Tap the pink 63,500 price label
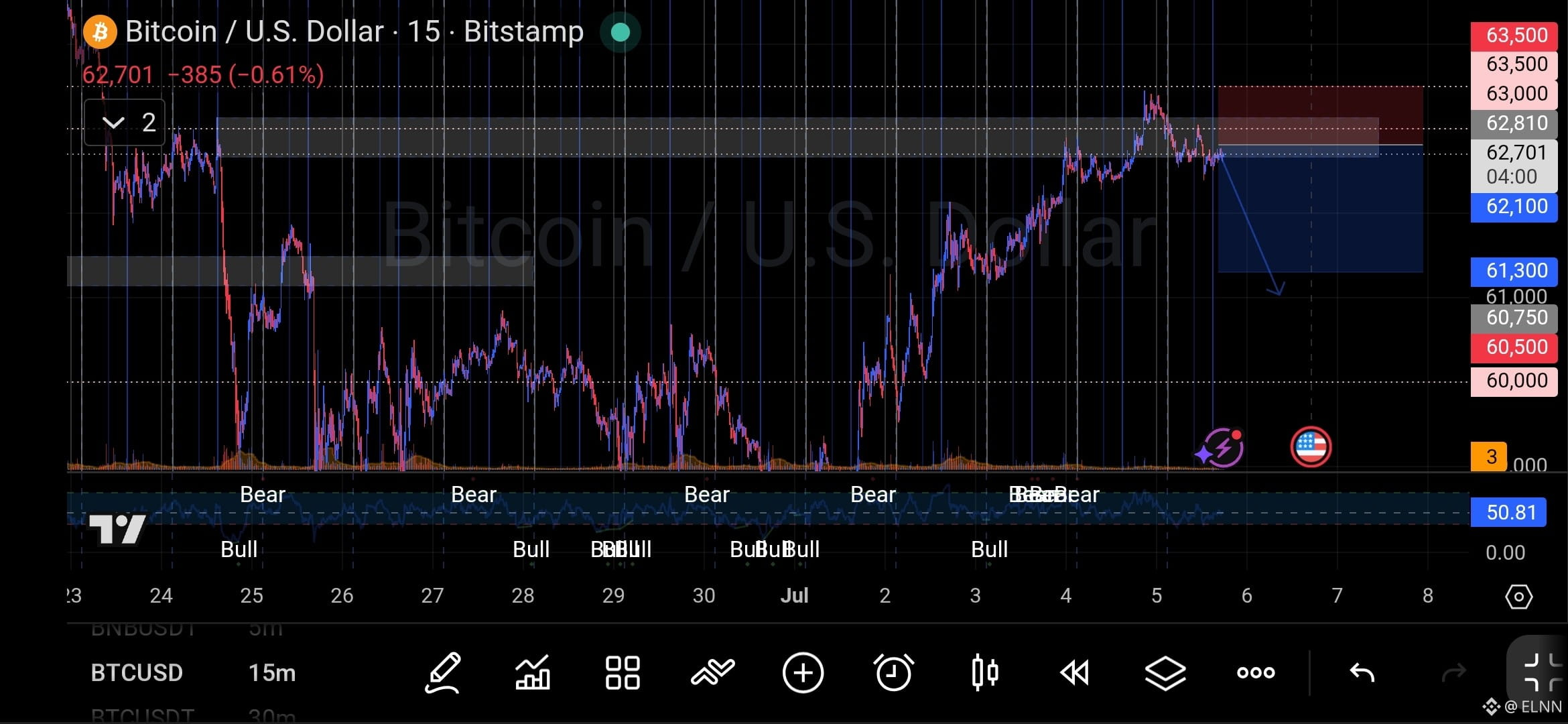 point(1514,64)
